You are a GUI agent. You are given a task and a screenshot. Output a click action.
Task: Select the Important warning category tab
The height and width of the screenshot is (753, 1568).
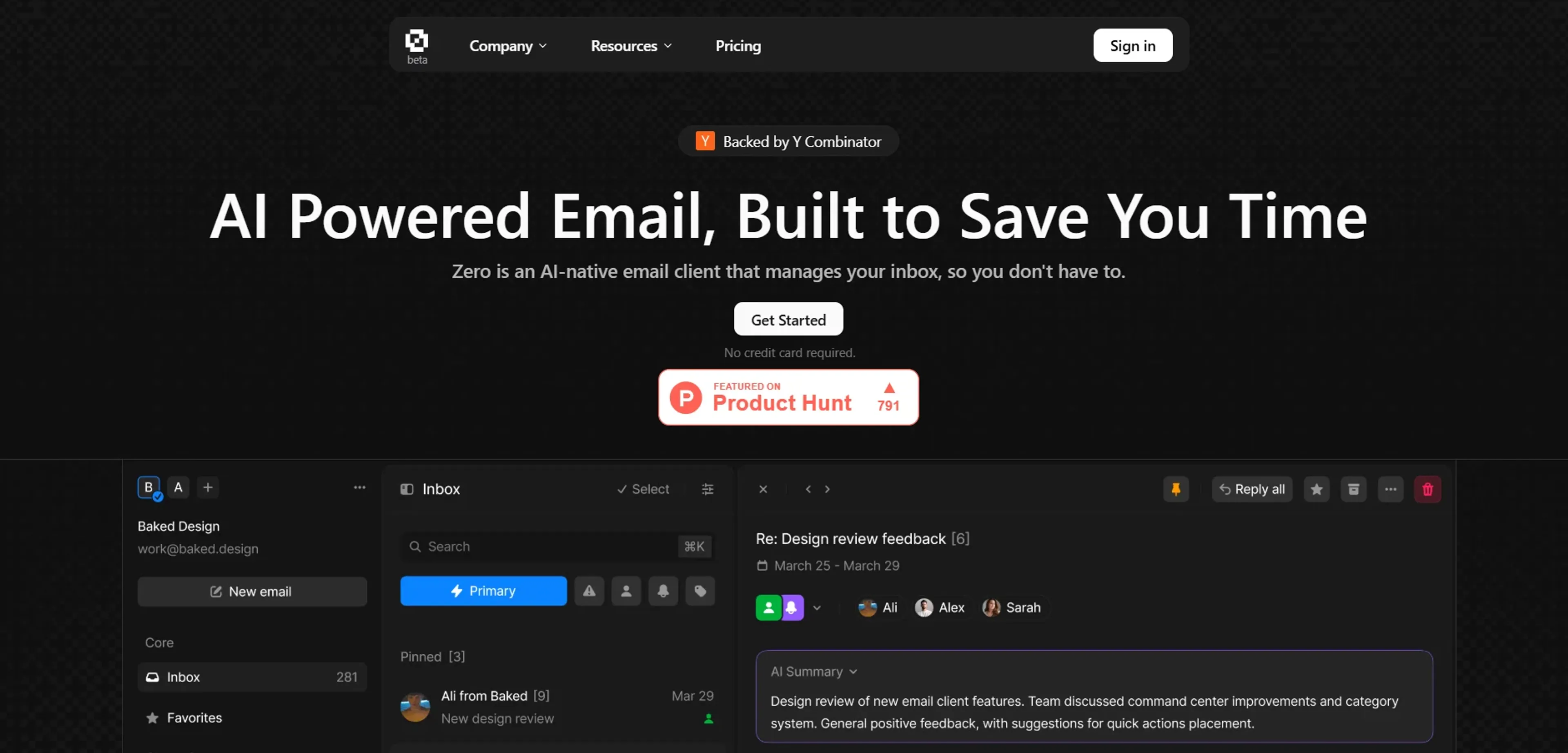tap(589, 590)
